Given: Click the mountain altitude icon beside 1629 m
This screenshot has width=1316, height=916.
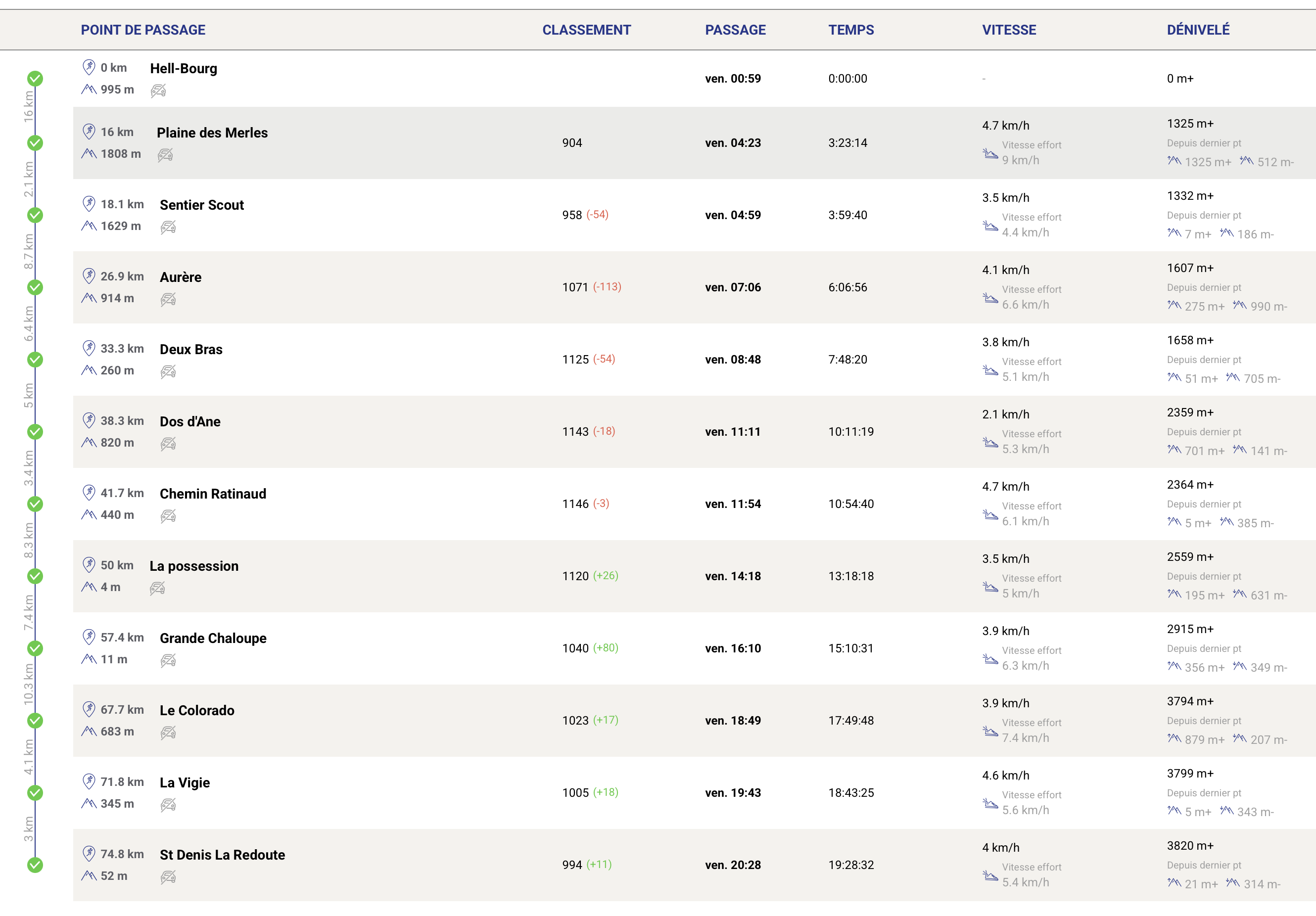Looking at the screenshot, I should (x=89, y=226).
